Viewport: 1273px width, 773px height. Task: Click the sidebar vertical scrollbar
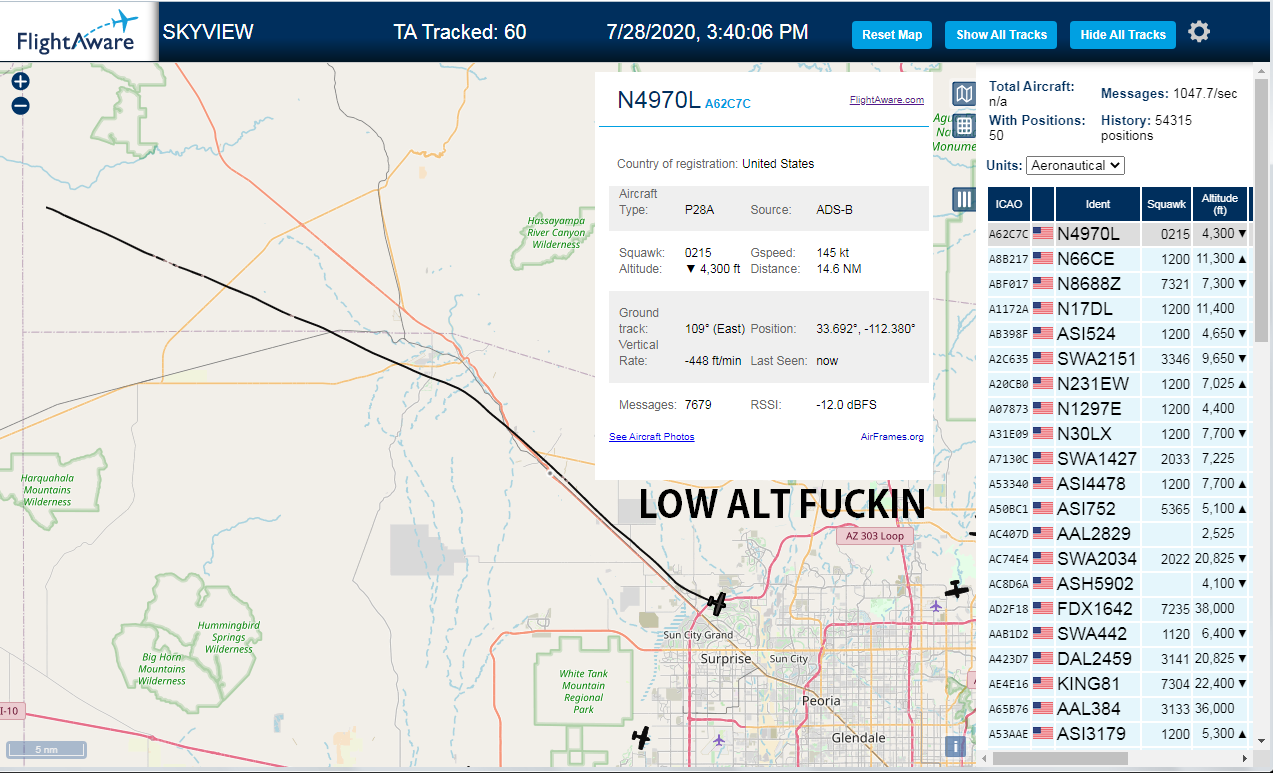click(1261, 209)
